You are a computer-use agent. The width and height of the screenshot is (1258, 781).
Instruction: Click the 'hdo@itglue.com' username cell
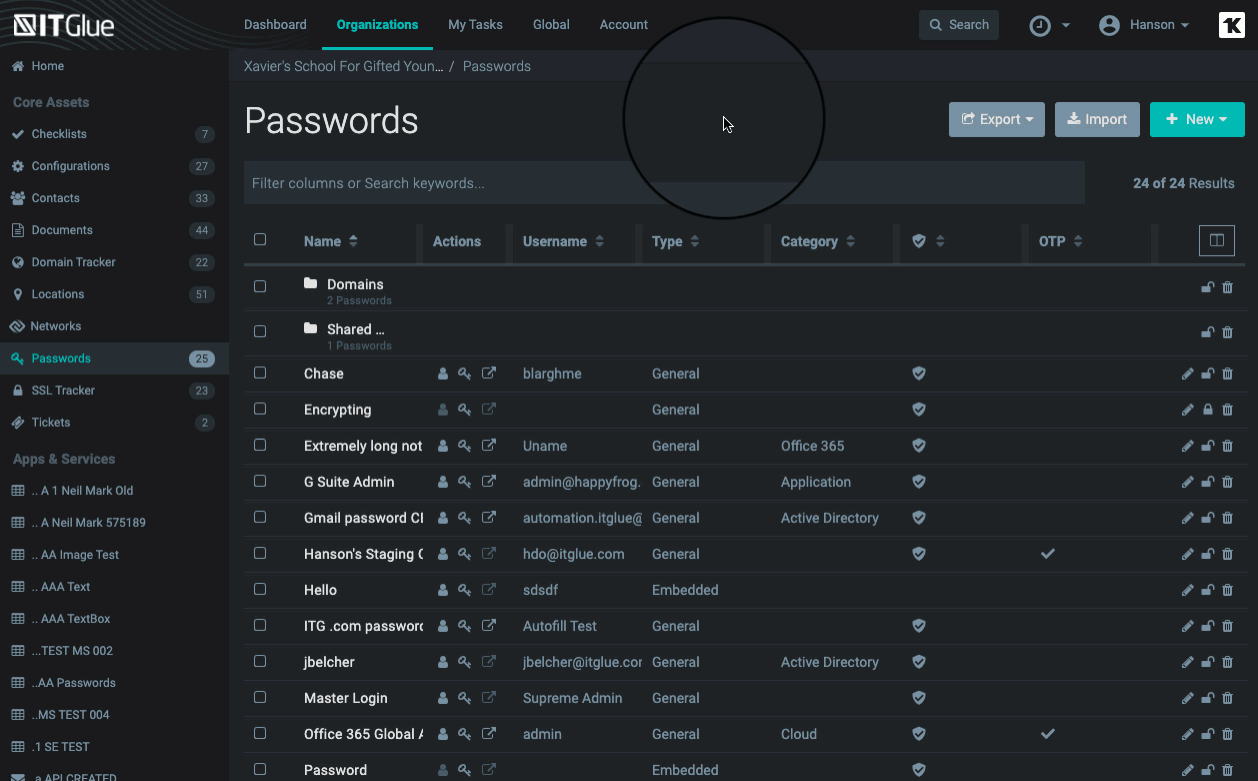[x=574, y=554]
